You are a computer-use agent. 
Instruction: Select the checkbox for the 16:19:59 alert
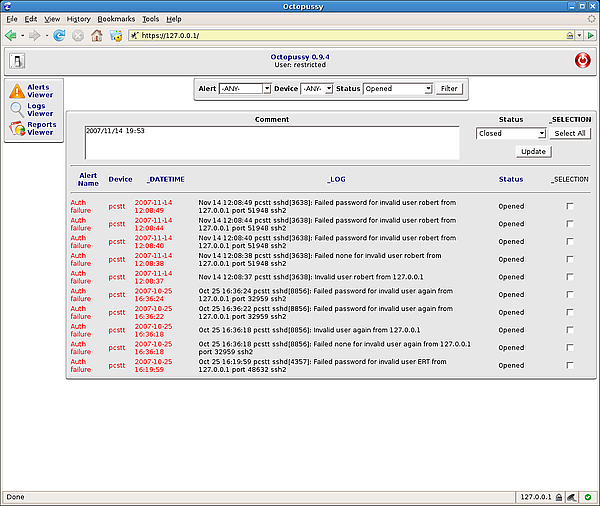coord(570,366)
